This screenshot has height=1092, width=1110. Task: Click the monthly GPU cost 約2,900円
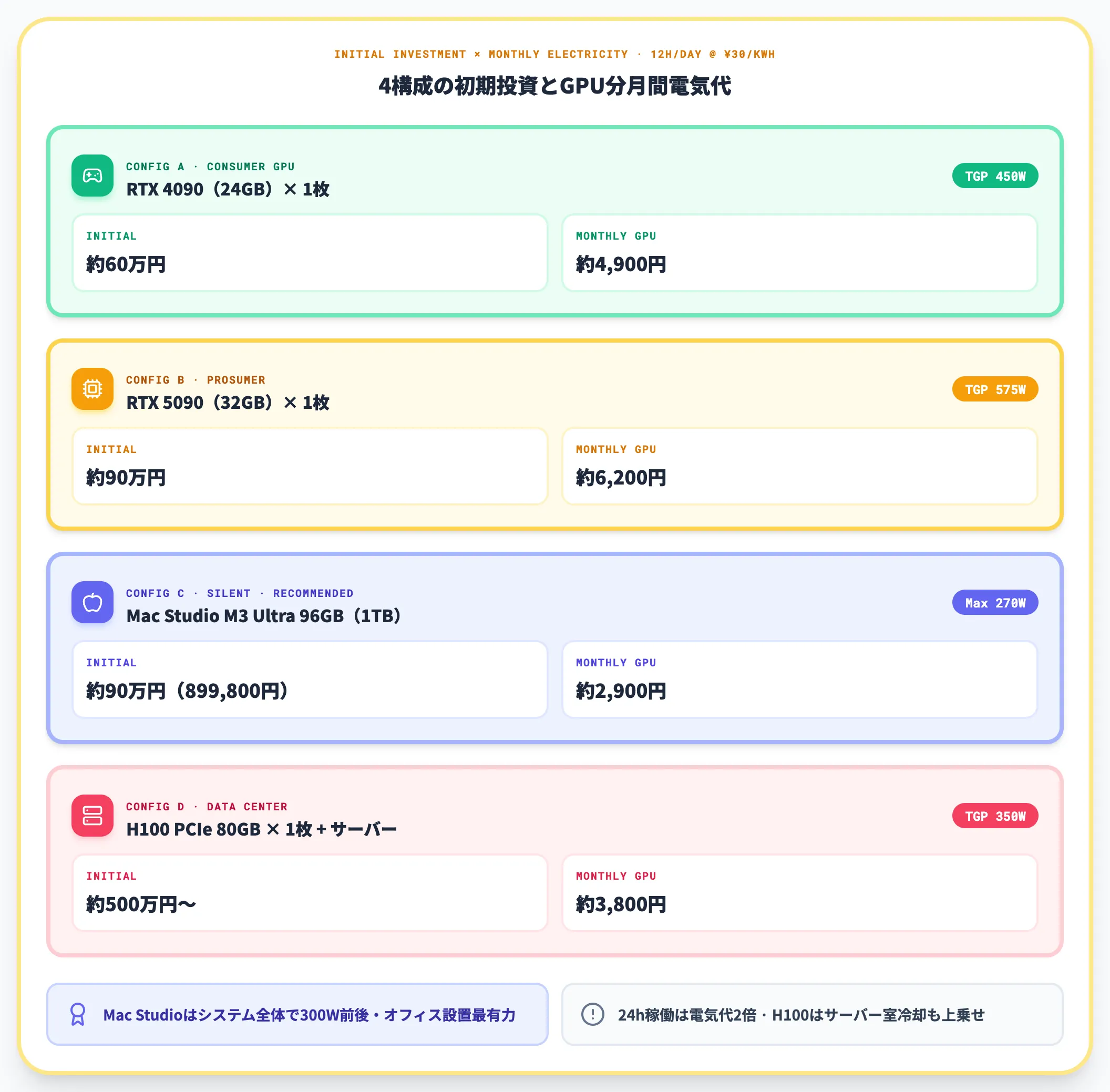[x=621, y=691]
